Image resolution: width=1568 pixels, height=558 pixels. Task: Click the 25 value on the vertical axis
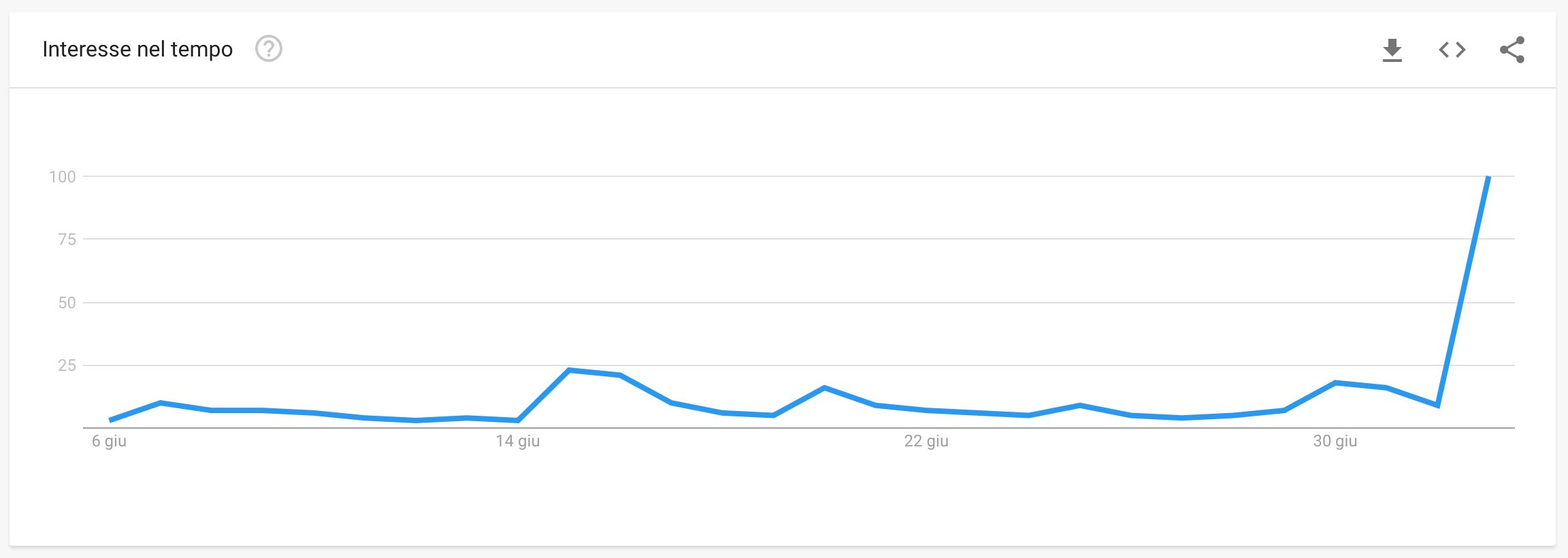pyautogui.click(x=67, y=365)
